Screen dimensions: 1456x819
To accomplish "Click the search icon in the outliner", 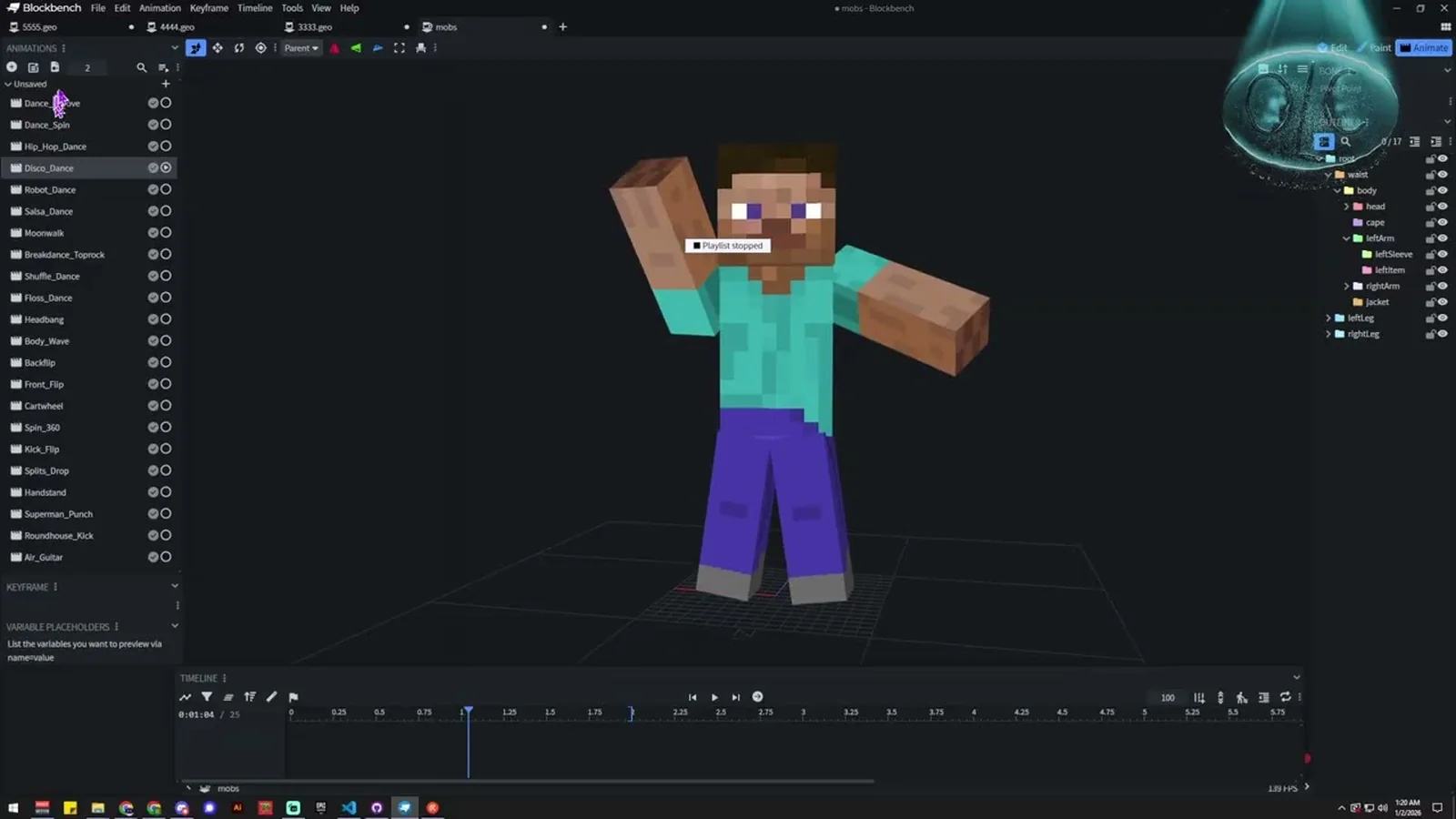I will [1346, 142].
